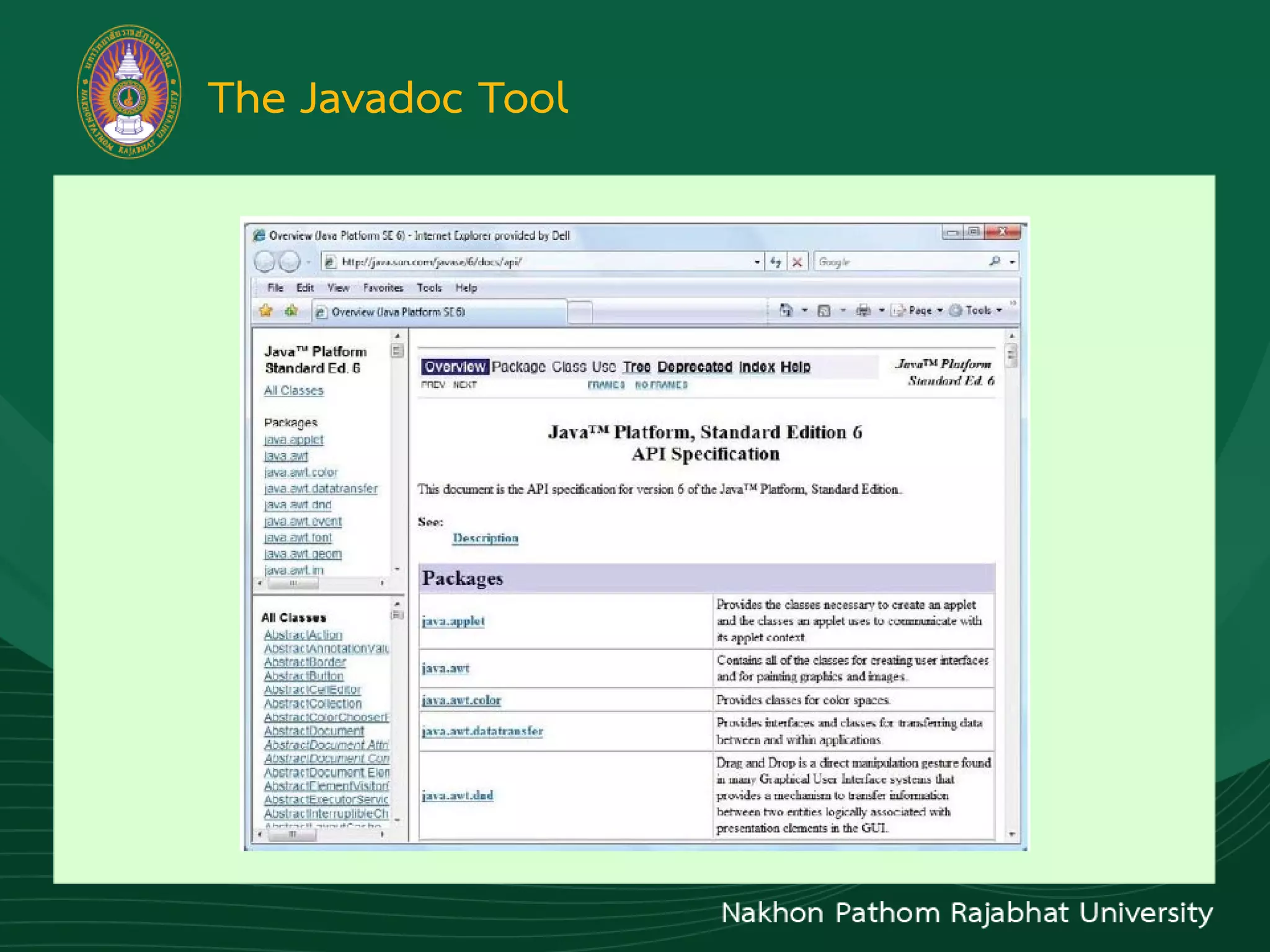Click the Description link under See

point(485,538)
